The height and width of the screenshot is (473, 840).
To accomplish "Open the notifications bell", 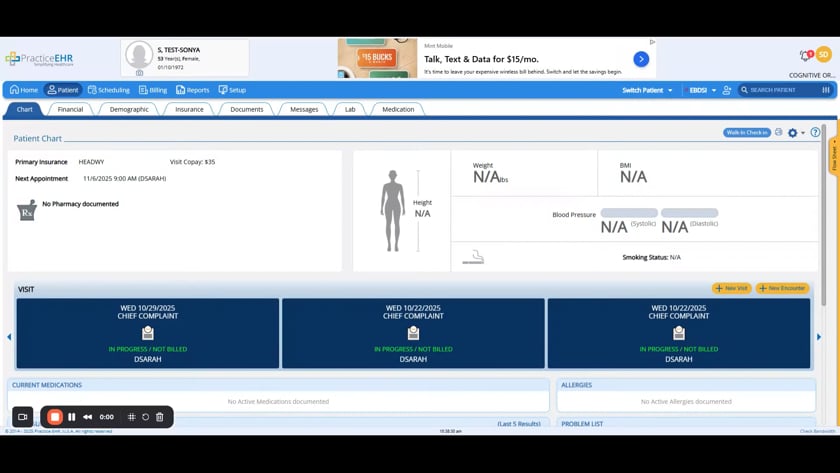I will coord(805,55).
